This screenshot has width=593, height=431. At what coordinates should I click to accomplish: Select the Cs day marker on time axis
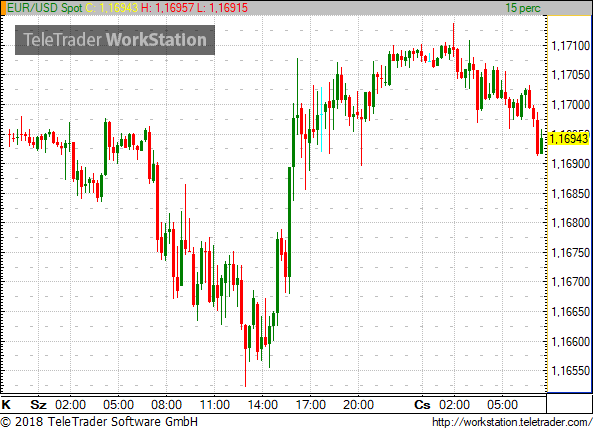[x=422, y=405]
